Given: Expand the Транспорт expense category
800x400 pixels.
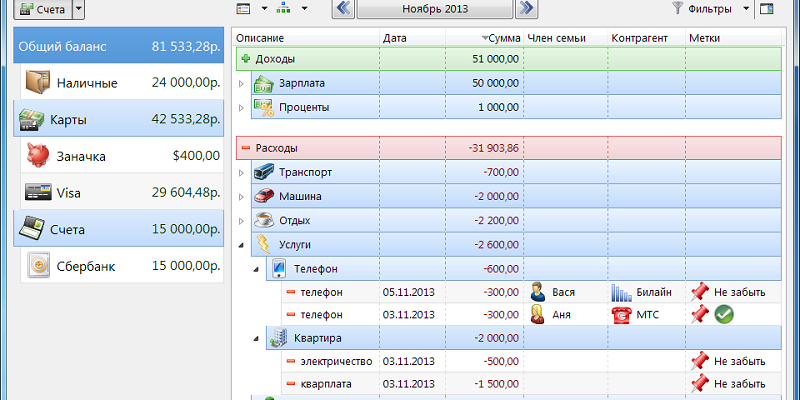Looking at the screenshot, I should [241, 173].
